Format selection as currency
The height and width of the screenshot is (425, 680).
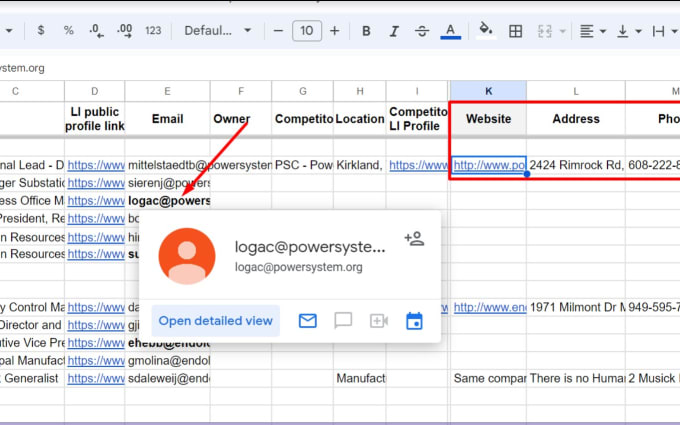(x=40, y=31)
